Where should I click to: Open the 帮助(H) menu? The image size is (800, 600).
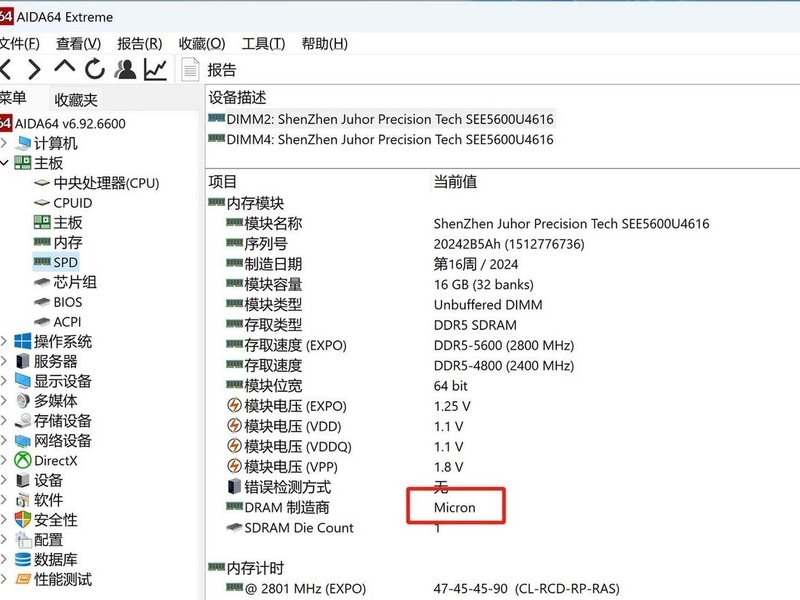pyautogui.click(x=324, y=44)
